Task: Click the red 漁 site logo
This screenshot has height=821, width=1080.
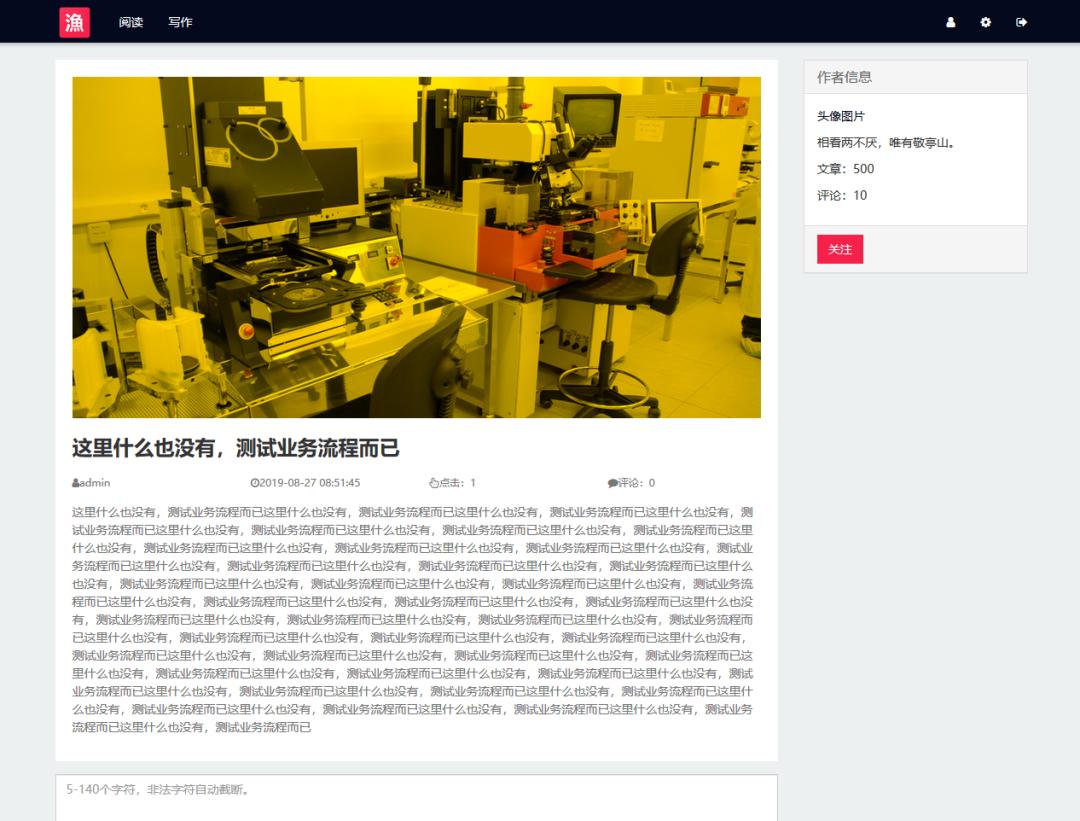Action: 75,21
